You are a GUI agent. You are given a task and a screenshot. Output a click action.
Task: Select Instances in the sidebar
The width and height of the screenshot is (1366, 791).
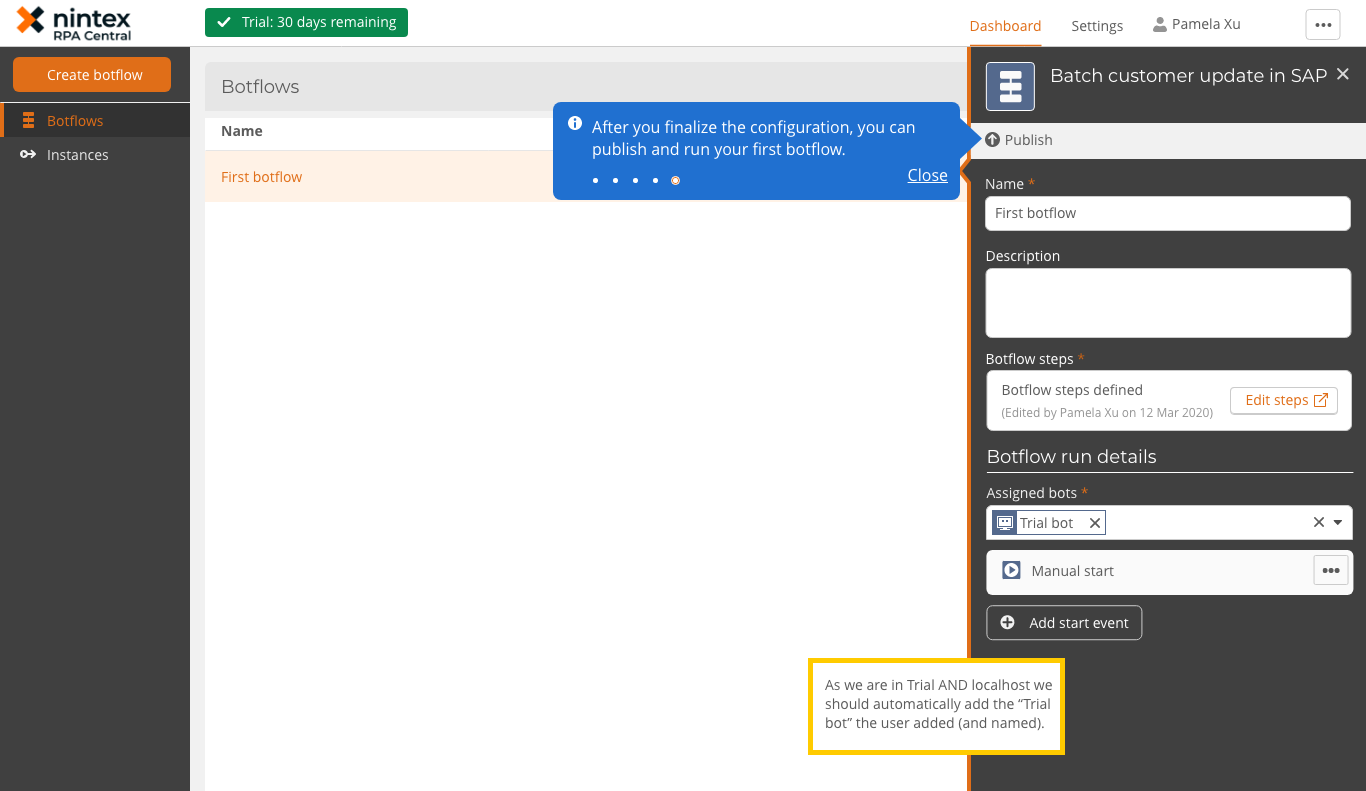pyautogui.click(x=95, y=155)
